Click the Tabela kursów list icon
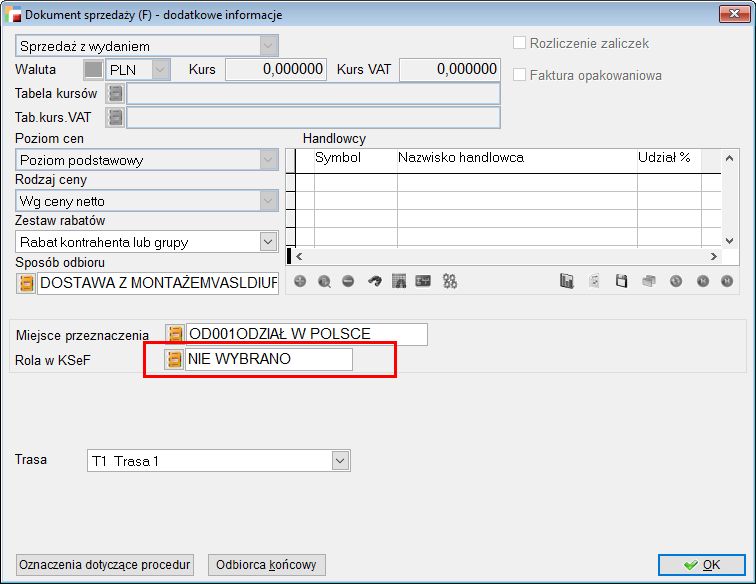Image resolution: width=756 pixels, height=584 pixels. [x=116, y=94]
